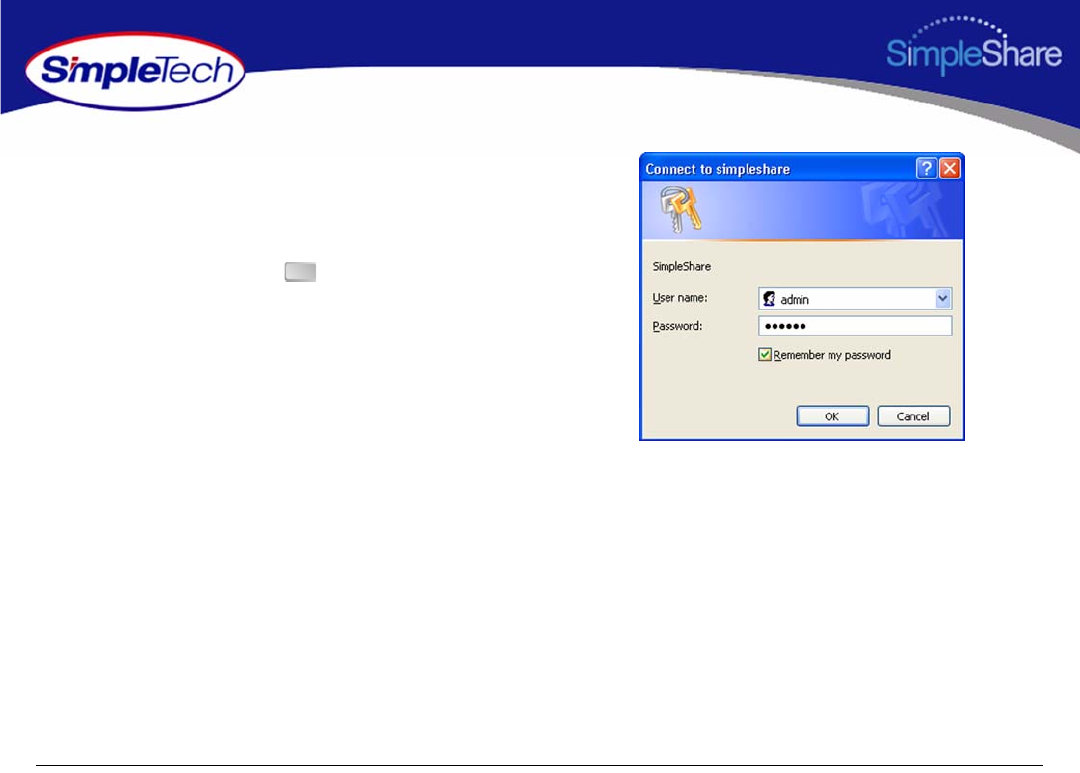Click the SimpleShare logo

(973, 46)
